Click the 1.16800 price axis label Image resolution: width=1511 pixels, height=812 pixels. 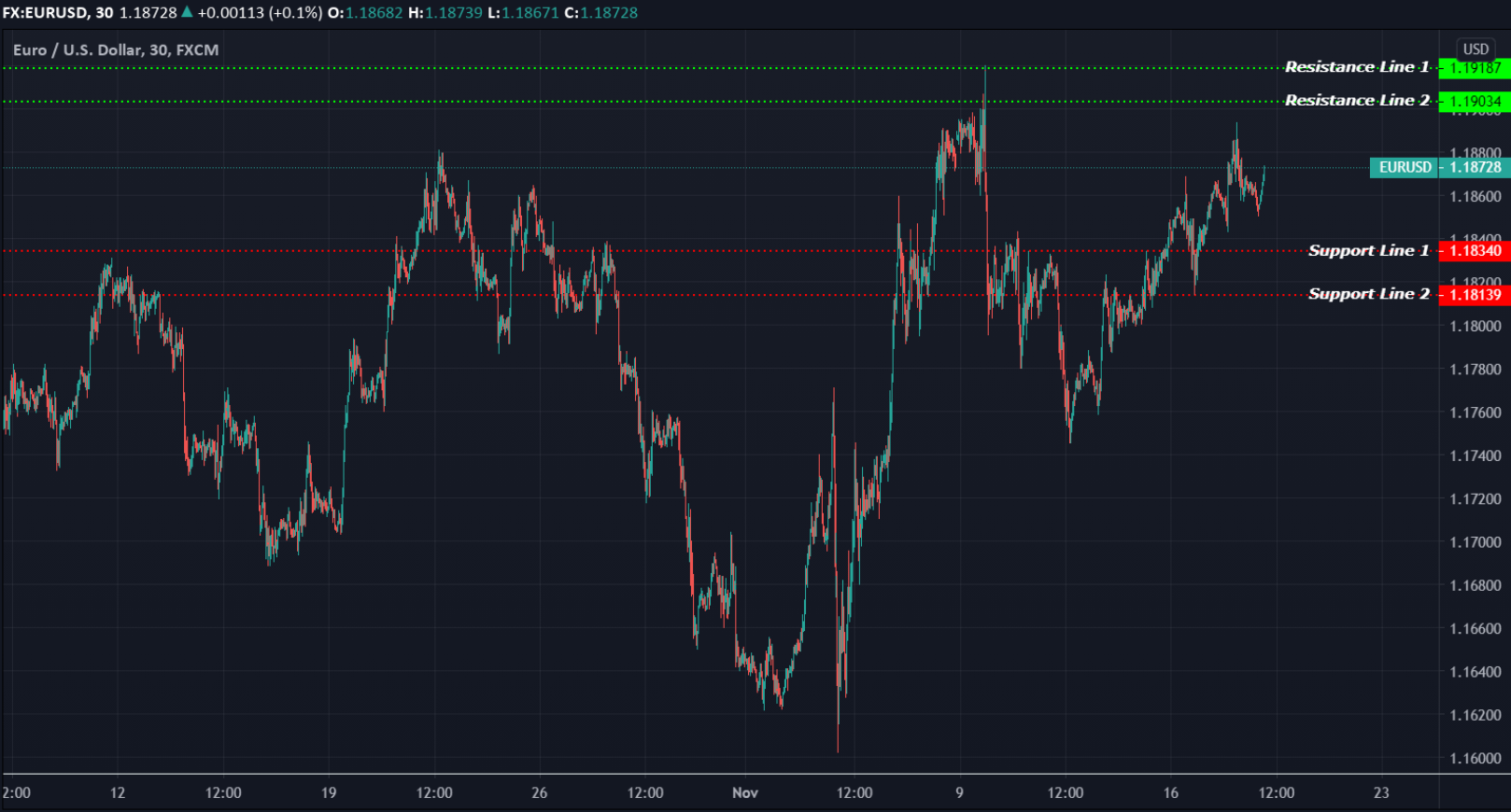(x=1476, y=586)
